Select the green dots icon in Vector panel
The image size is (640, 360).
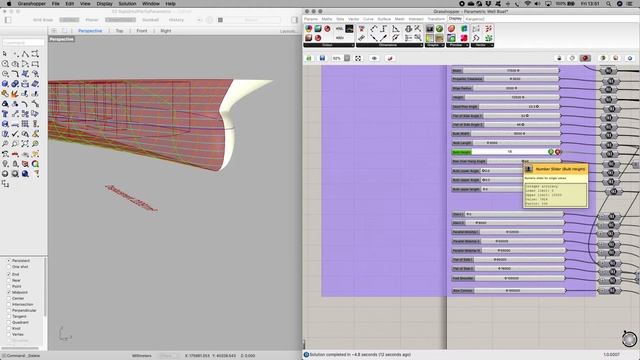(x=489, y=38)
